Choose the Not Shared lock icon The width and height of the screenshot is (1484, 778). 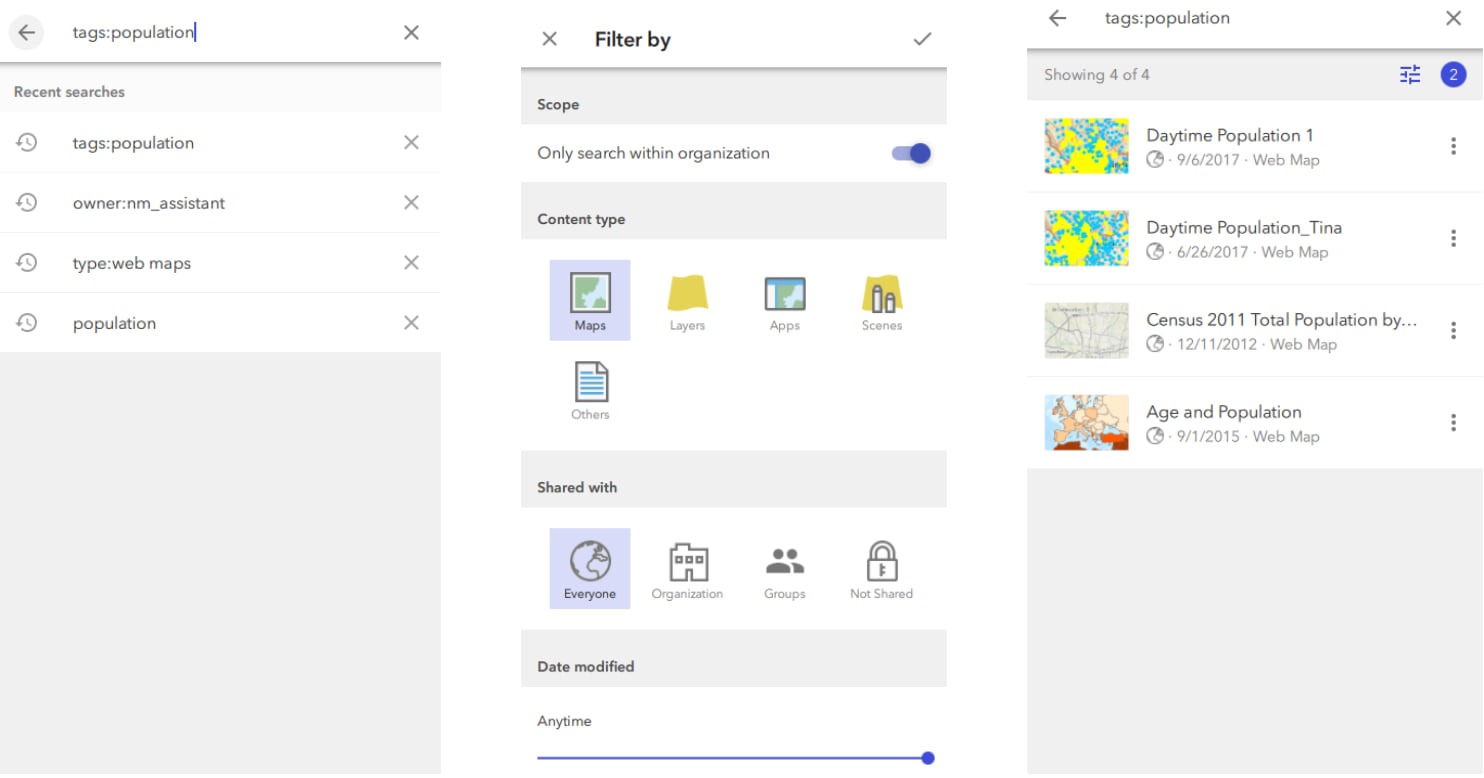(x=881, y=563)
